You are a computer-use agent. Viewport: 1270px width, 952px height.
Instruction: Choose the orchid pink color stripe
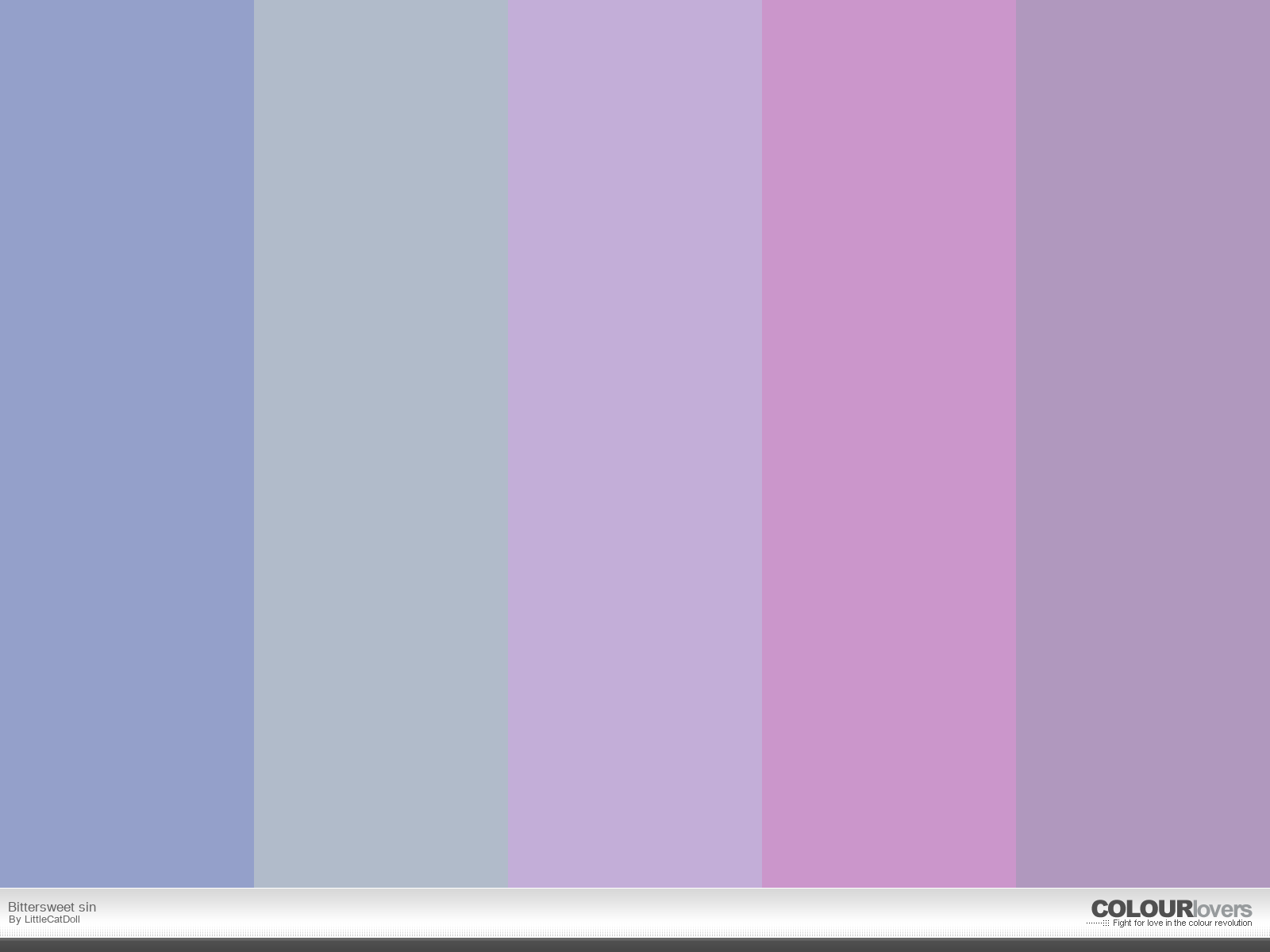[x=889, y=444]
